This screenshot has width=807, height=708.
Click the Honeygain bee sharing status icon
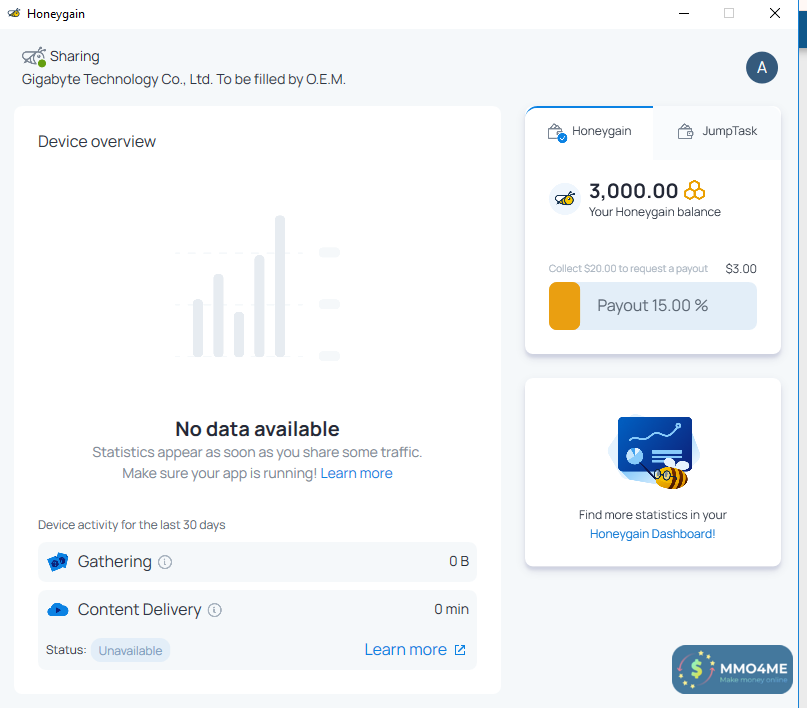pos(34,57)
